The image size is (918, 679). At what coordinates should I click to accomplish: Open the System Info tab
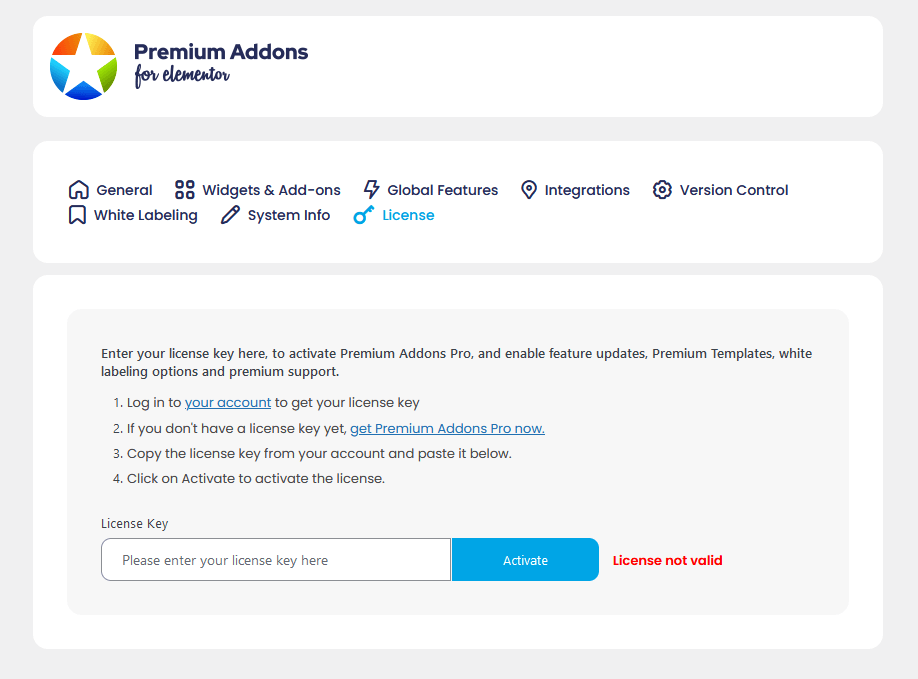[288, 214]
